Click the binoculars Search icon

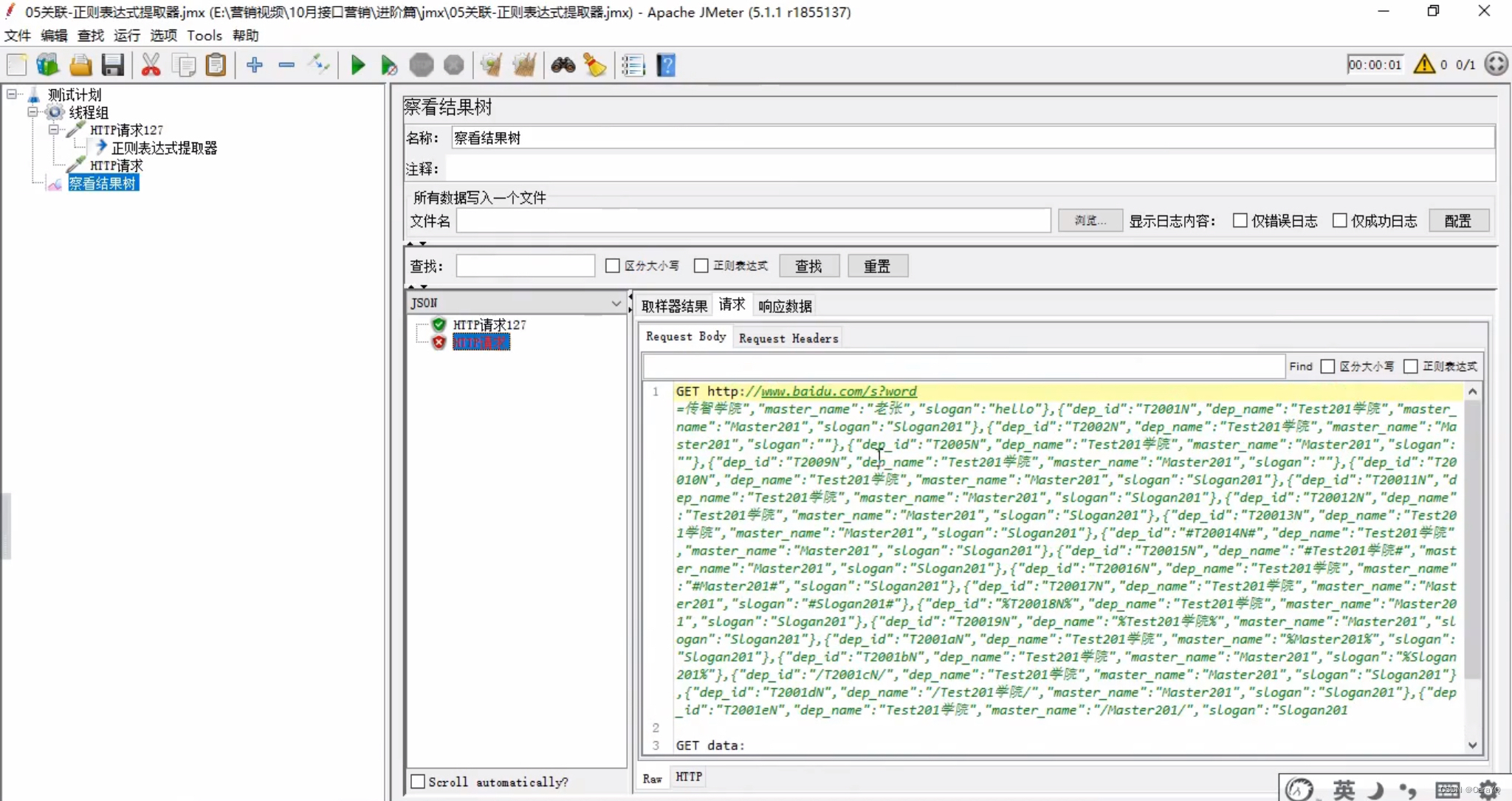tap(563, 65)
